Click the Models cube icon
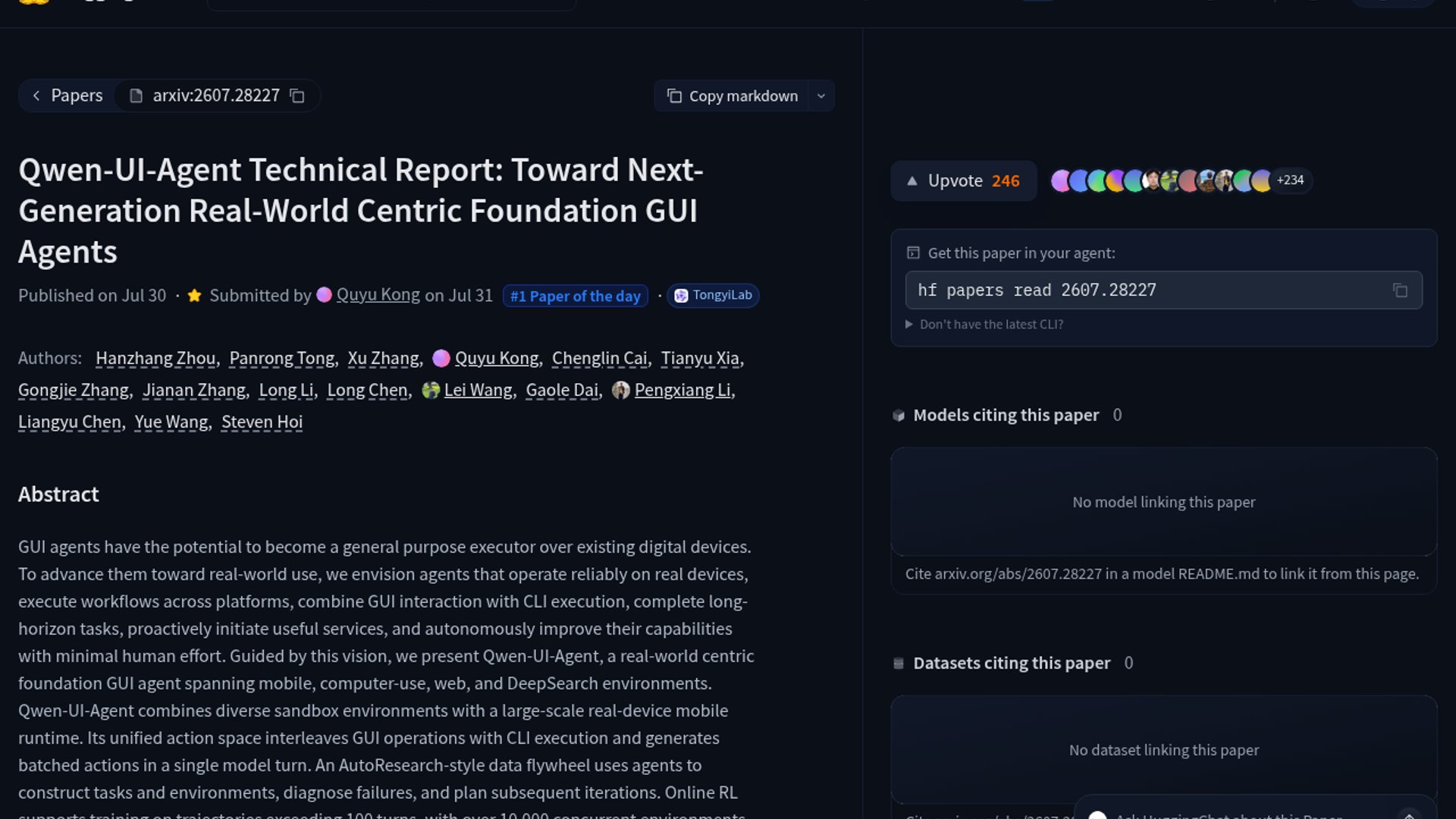1456x819 pixels. (899, 416)
